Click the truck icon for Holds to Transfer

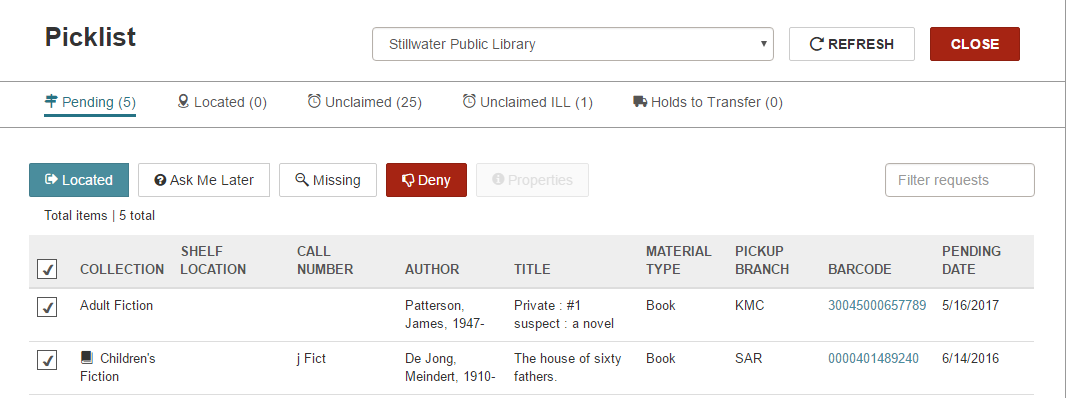point(640,101)
